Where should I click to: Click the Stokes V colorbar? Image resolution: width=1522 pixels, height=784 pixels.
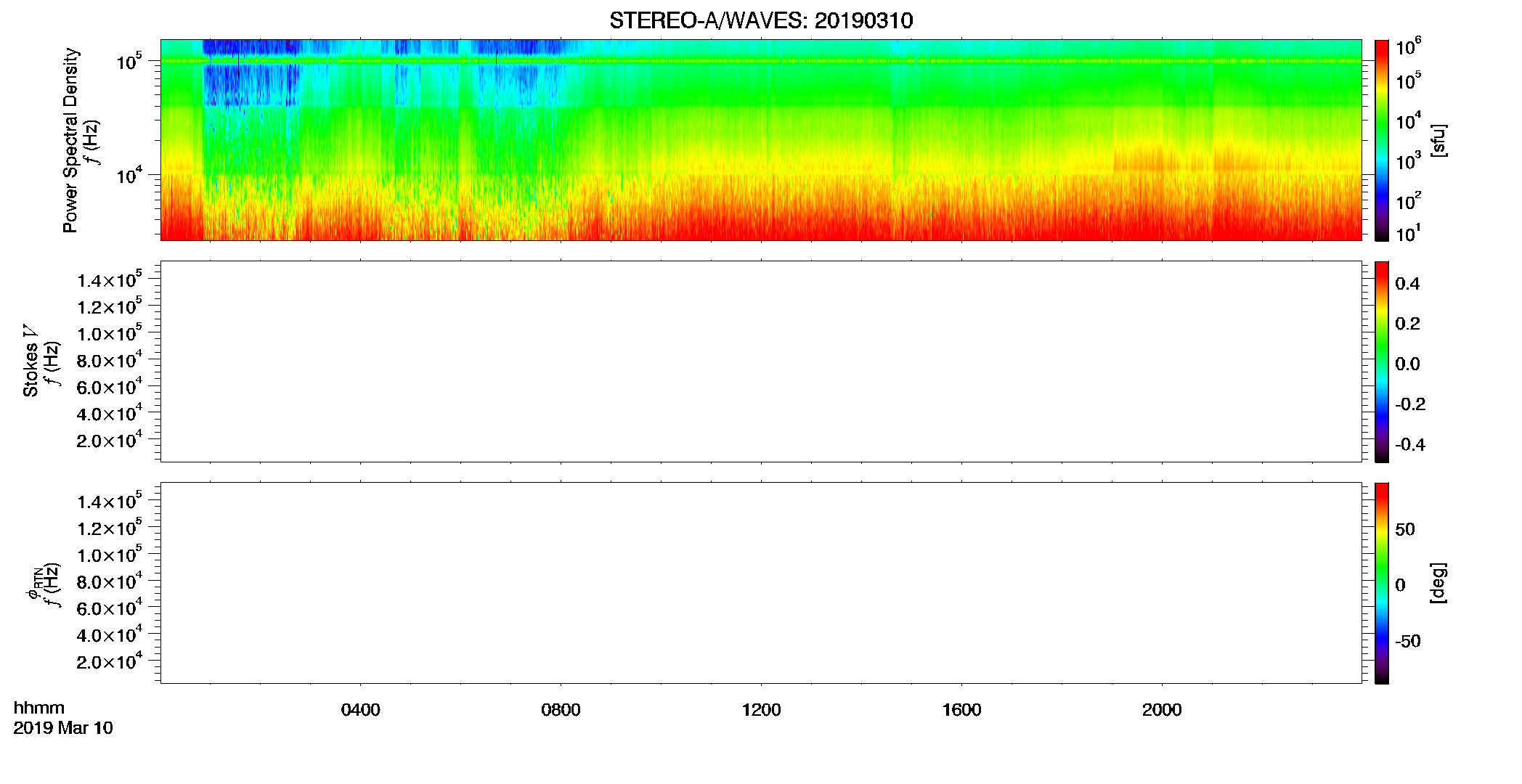click(1382, 362)
